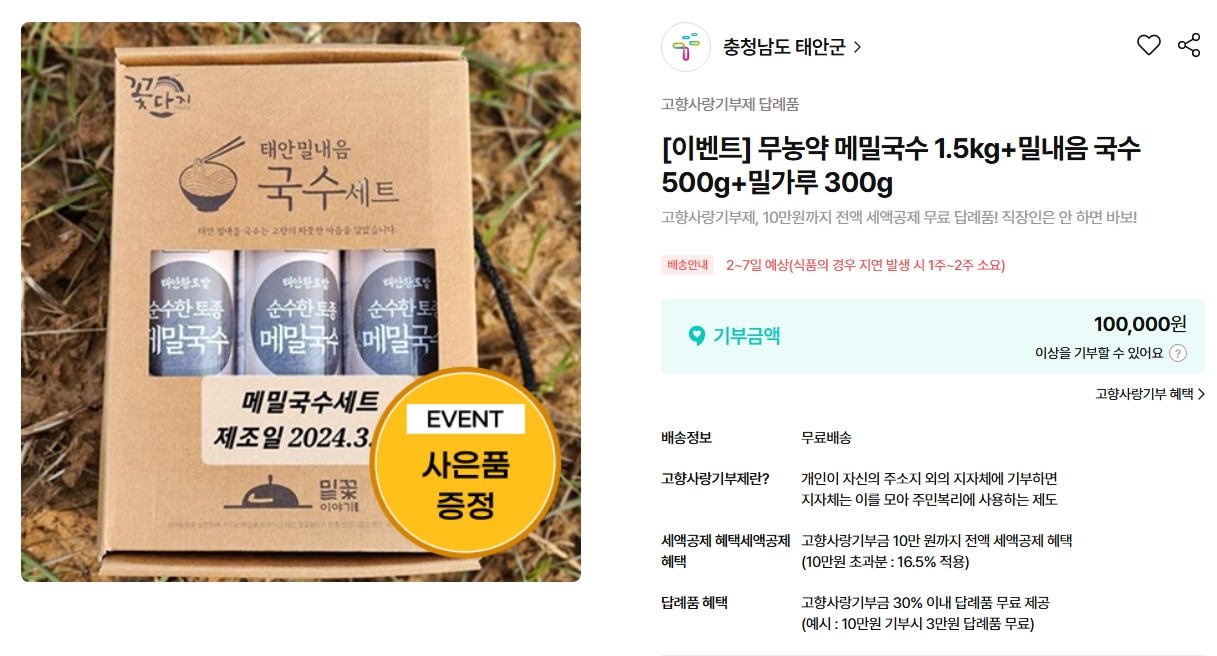1217x656 pixels.
Task: Click the yellow EVENT 사은품 증정 badge
Action: [465, 462]
